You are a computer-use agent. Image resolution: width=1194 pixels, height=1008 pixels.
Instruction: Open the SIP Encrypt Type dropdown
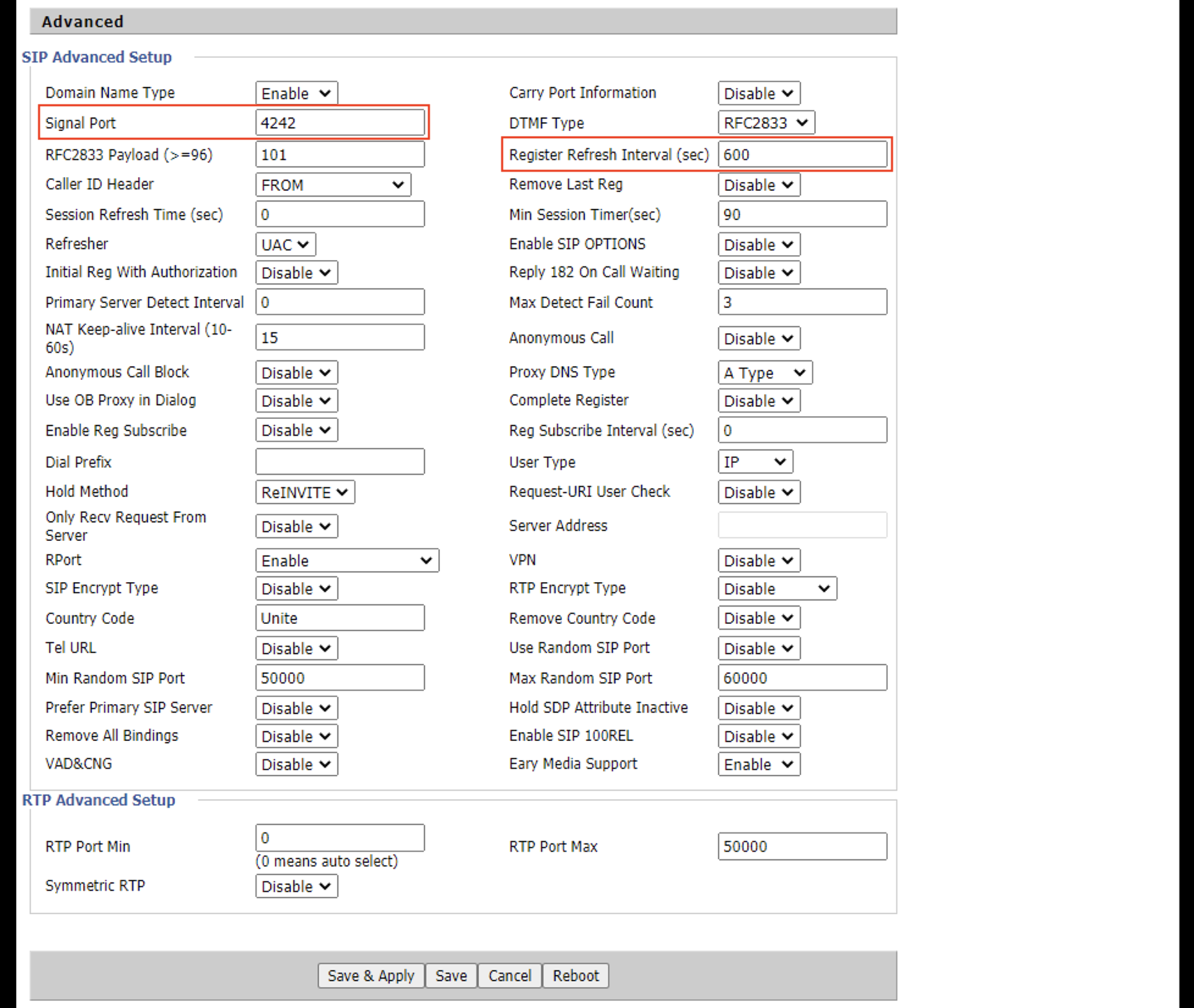296,588
